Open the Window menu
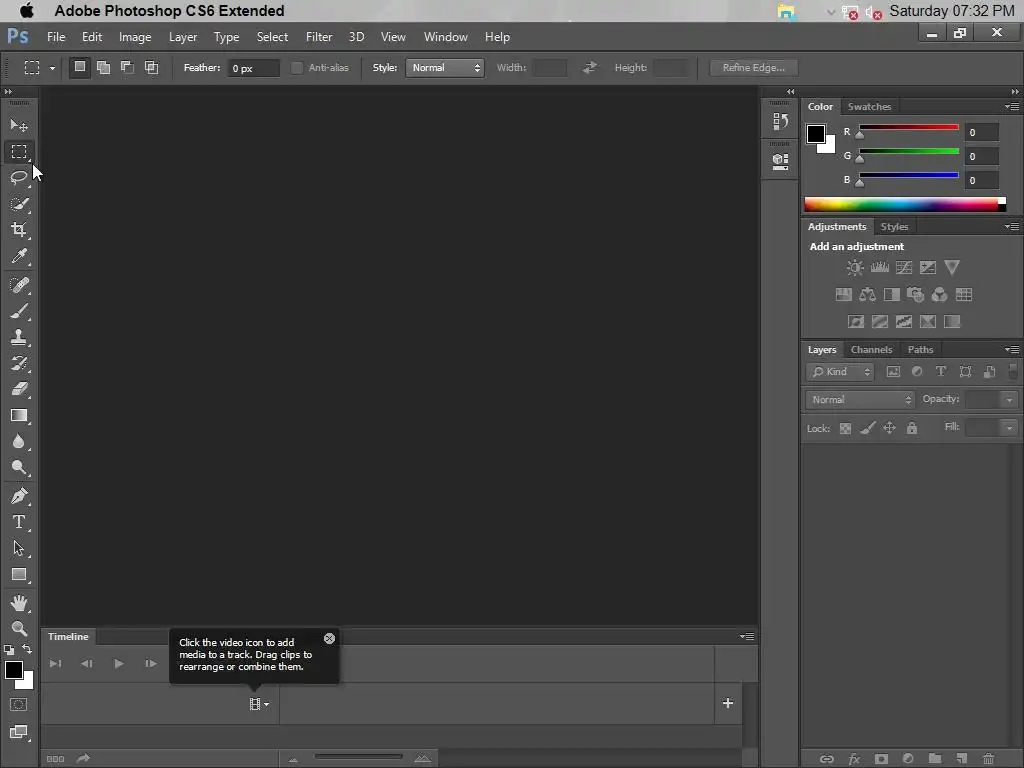The width and height of the screenshot is (1024, 768). pos(445,37)
